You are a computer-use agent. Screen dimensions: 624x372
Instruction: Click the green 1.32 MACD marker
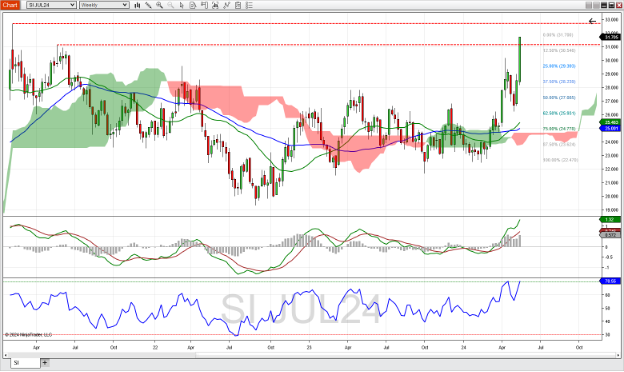coord(610,220)
